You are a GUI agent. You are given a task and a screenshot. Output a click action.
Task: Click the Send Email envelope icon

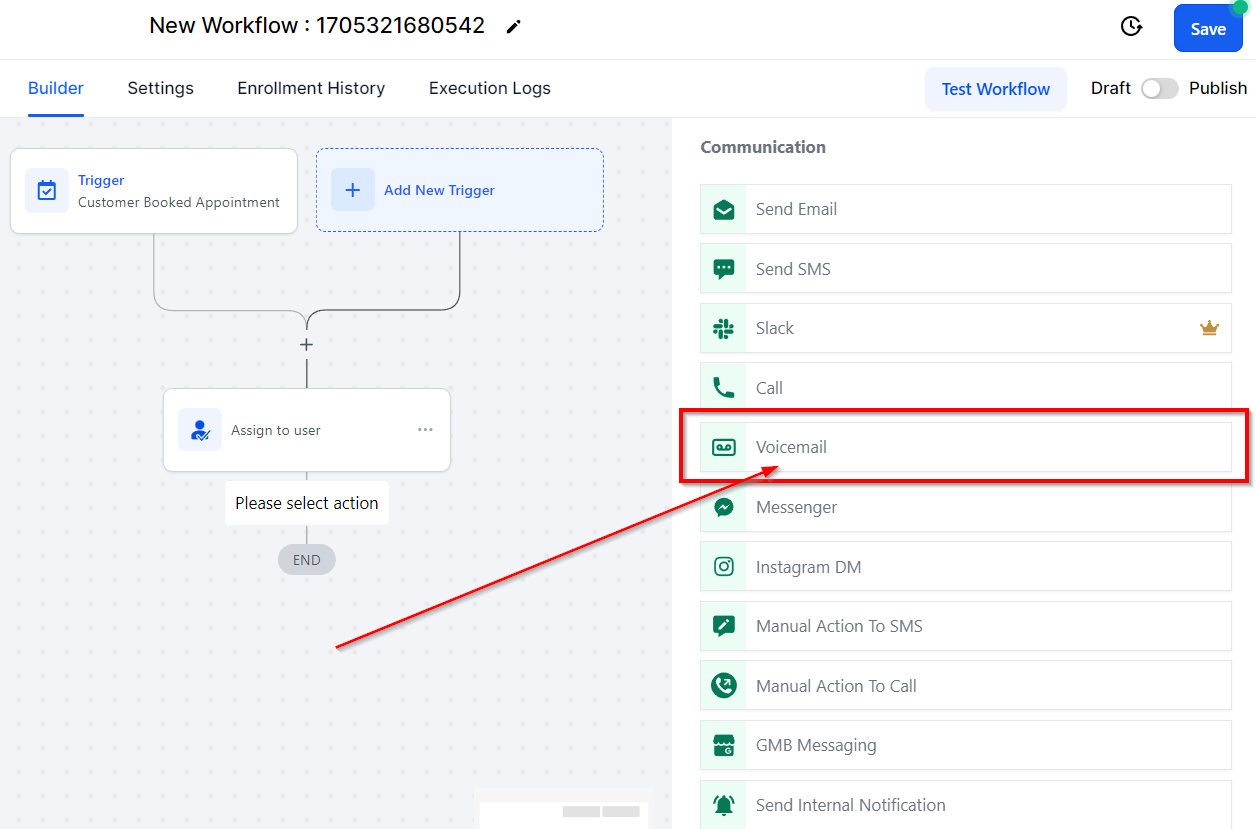click(x=724, y=209)
